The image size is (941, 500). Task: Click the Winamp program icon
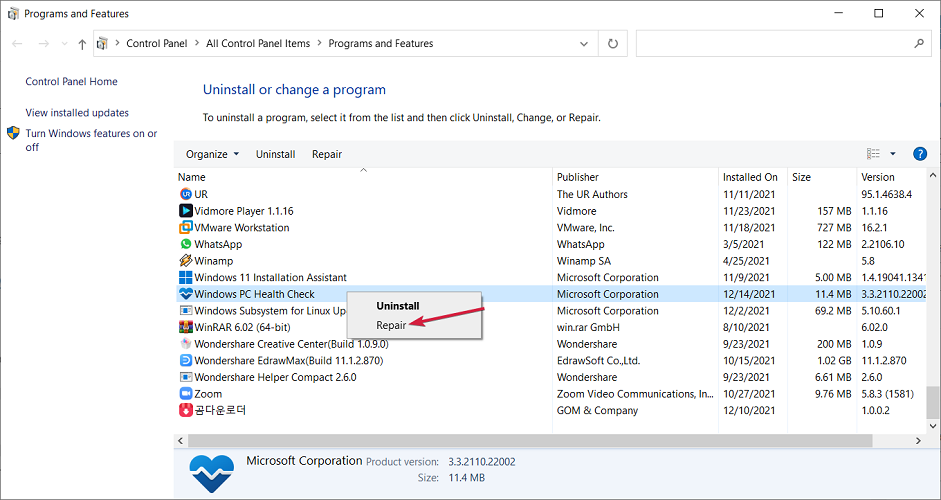point(185,261)
